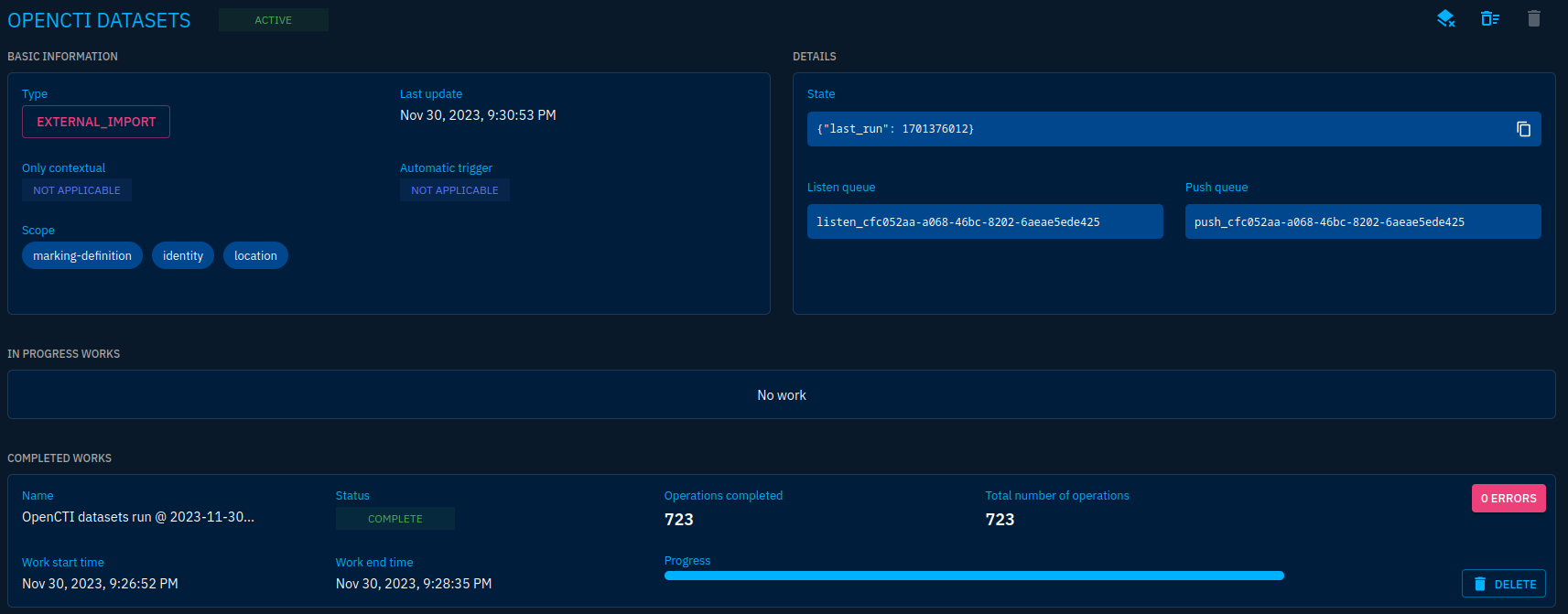
Task: Click the ACTIVE status badge
Action: pos(273,20)
